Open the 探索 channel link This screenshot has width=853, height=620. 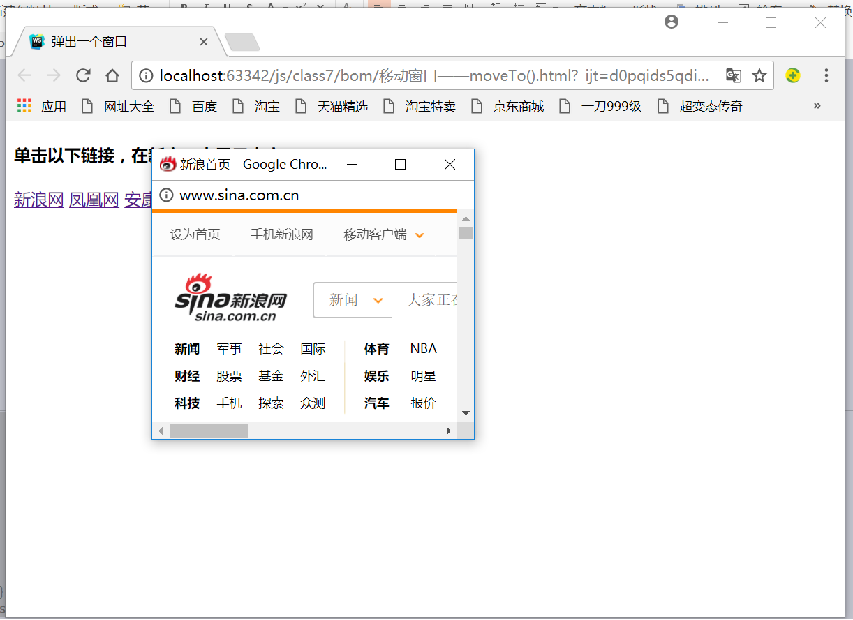(x=271, y=403)
